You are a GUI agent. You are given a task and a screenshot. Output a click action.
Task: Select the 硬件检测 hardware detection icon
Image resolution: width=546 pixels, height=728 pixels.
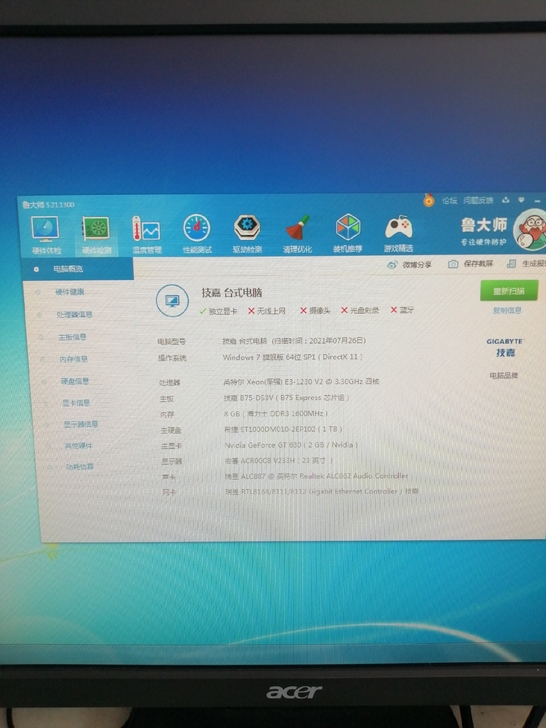point(96,235)
